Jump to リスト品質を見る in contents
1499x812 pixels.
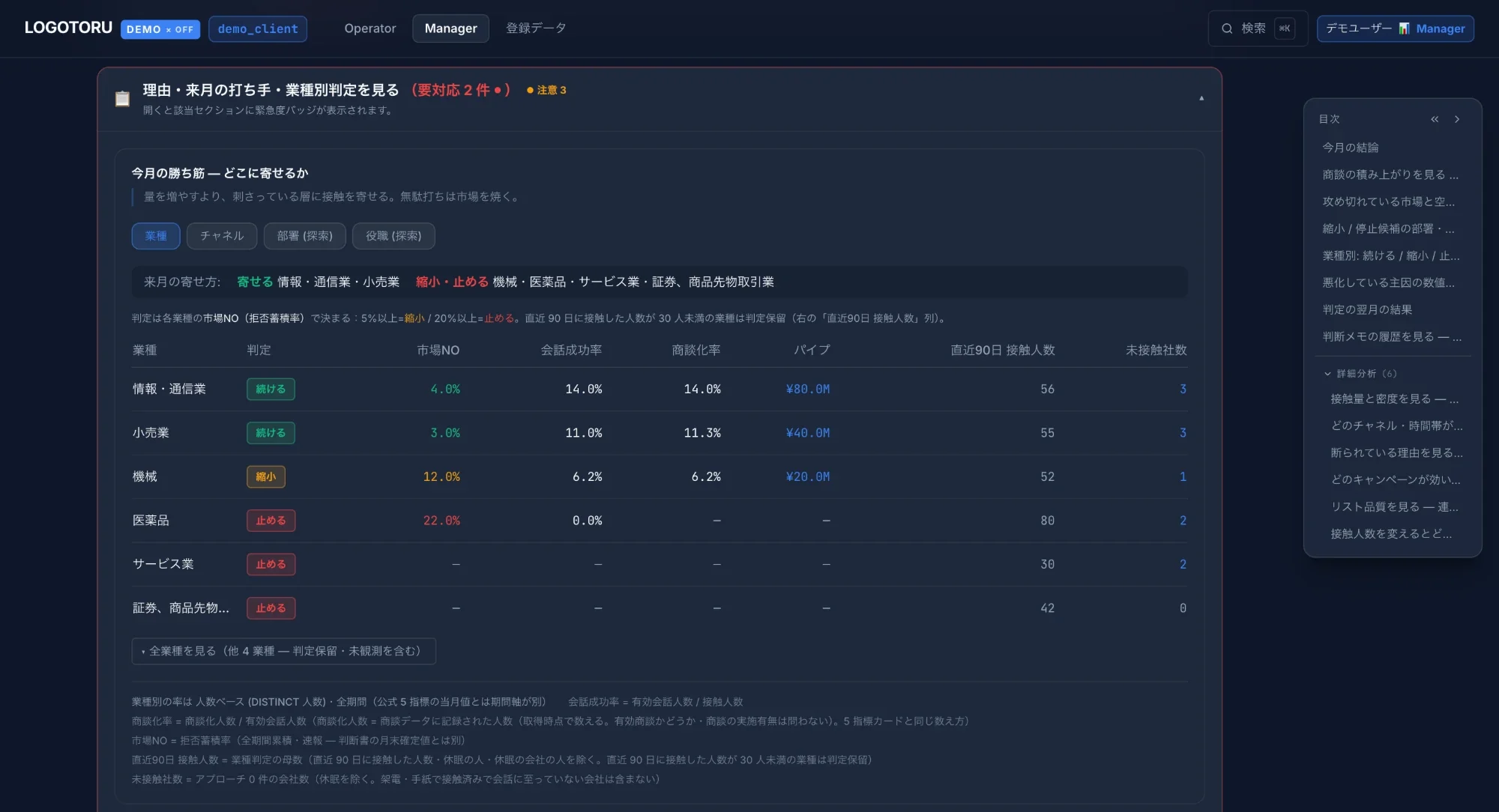point(1394,506)
